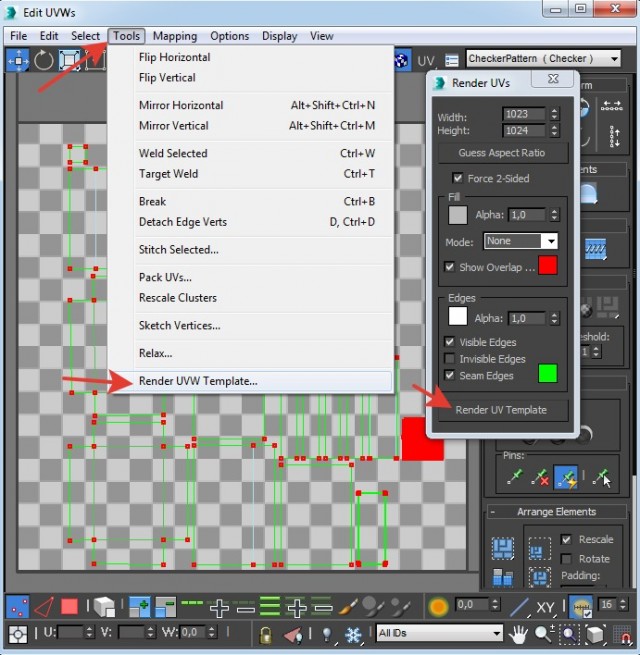Click the red Show Overlap color swatch
The height and width of the screenshot is (655, 640).
547,265
